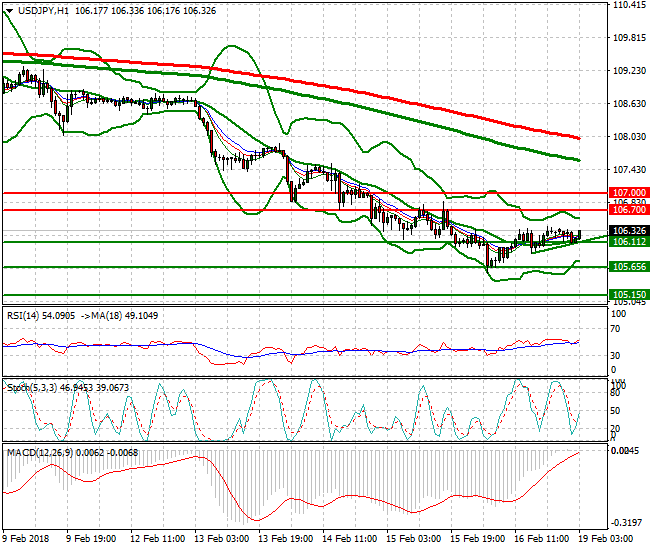Click the 9 Feb 2018 date label

tap(27, 537)
